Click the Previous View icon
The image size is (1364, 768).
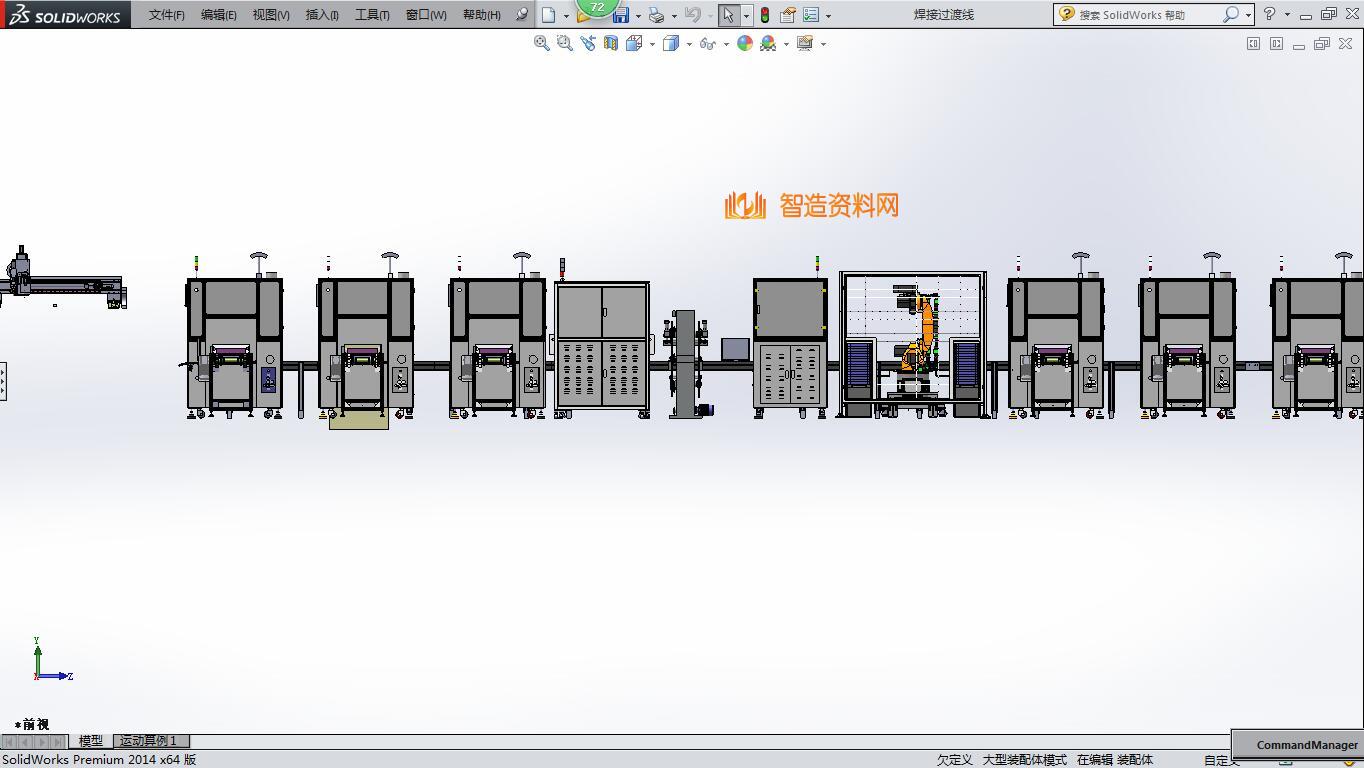coord(587,43)
